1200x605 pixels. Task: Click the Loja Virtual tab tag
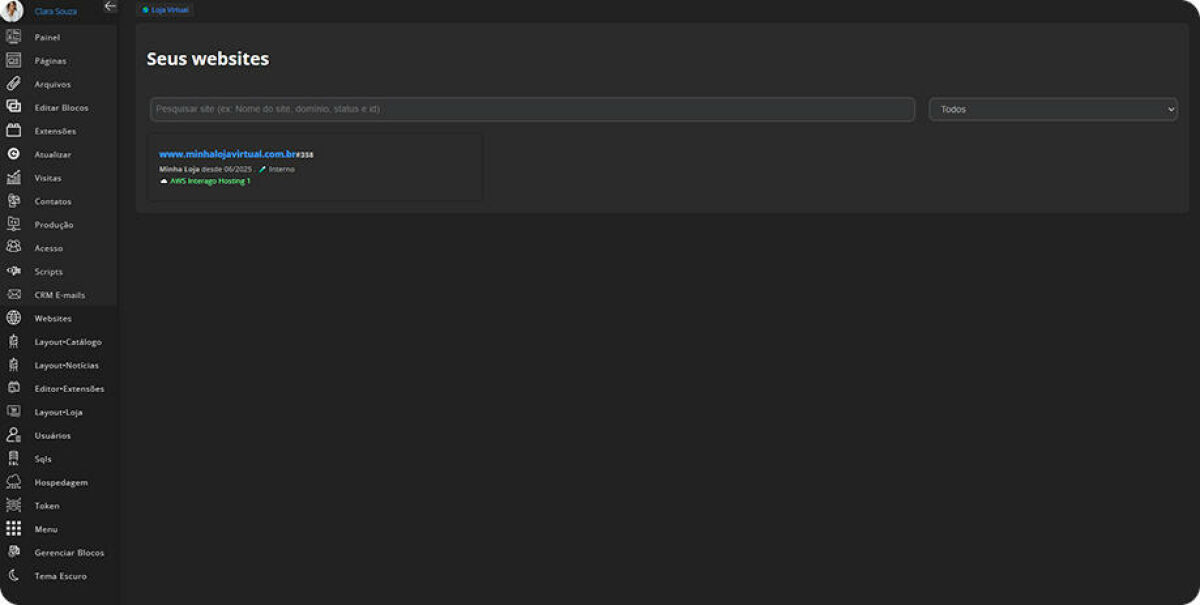pyautogui.click(x=165, y=10)
